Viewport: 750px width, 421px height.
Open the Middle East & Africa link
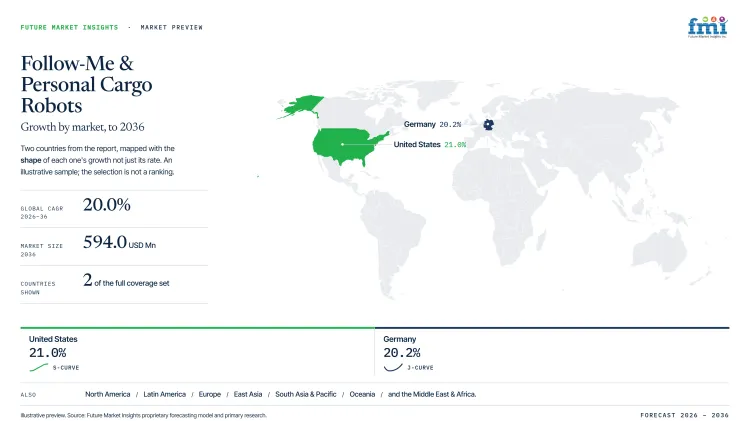tap(432, 394)
